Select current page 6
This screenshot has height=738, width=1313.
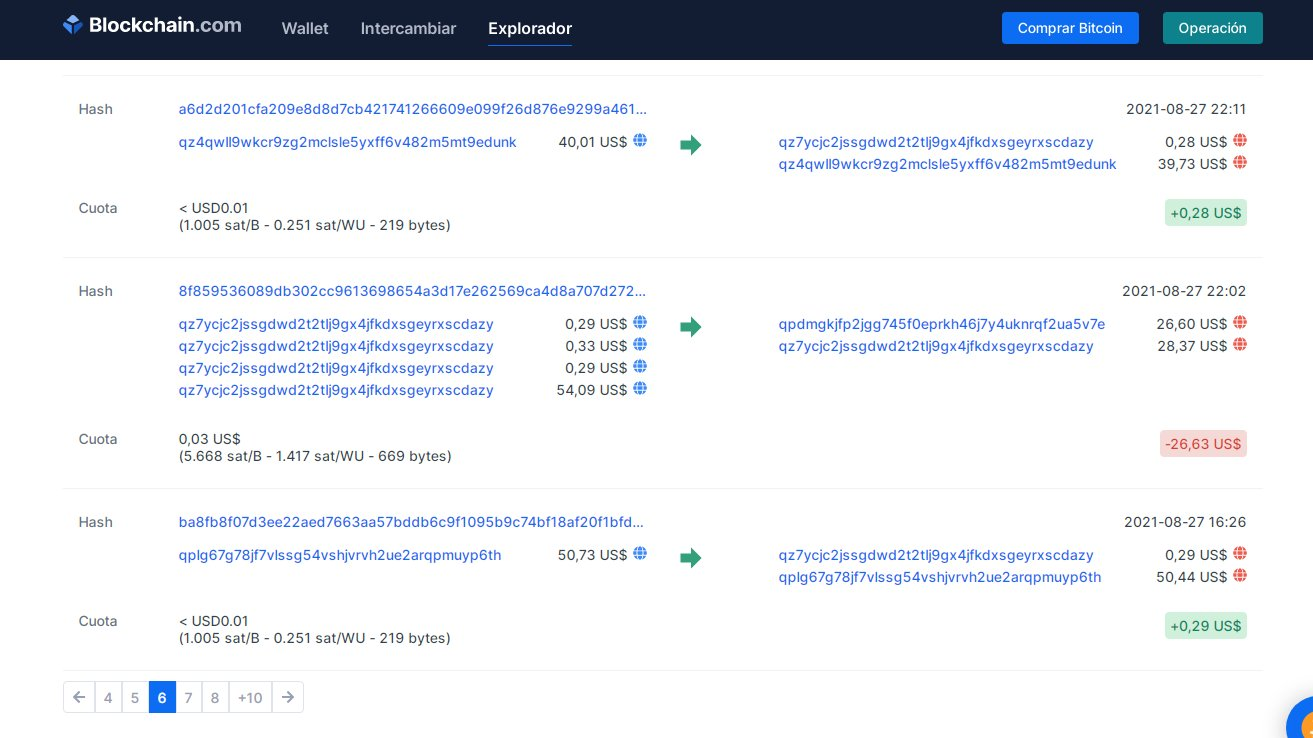162,697
